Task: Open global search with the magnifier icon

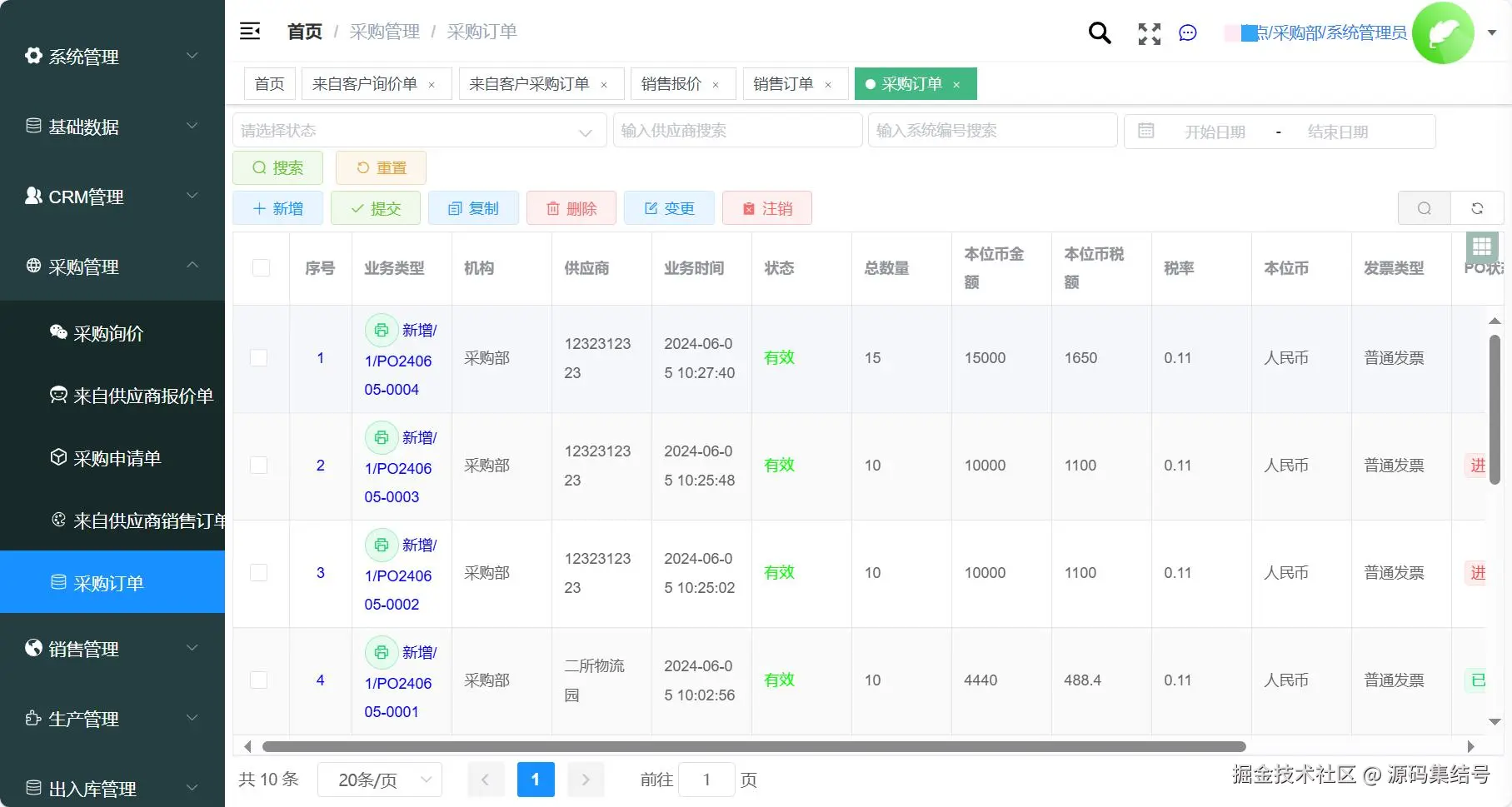Action: (x=1099, y=32)
